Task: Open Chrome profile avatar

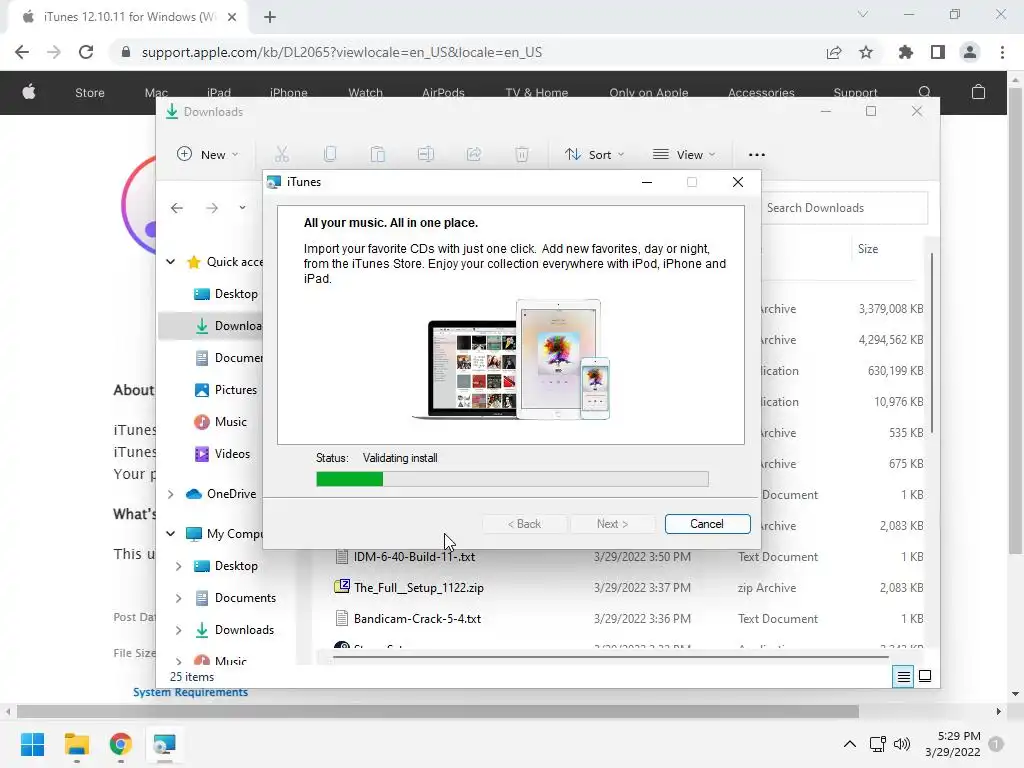Action: [969, 52]
